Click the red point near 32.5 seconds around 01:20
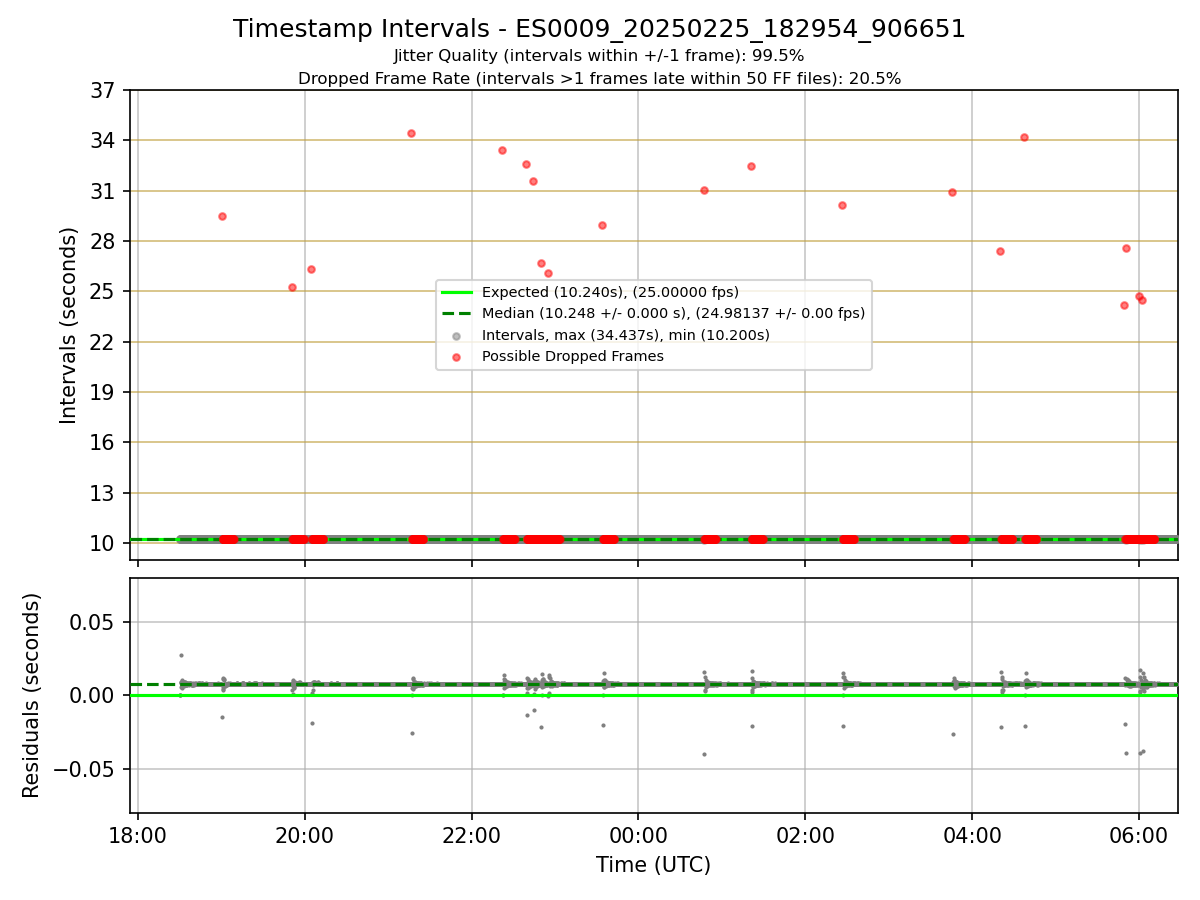Image resolution: width=1200 pixels, height=900 pixels. coord(751,166)
